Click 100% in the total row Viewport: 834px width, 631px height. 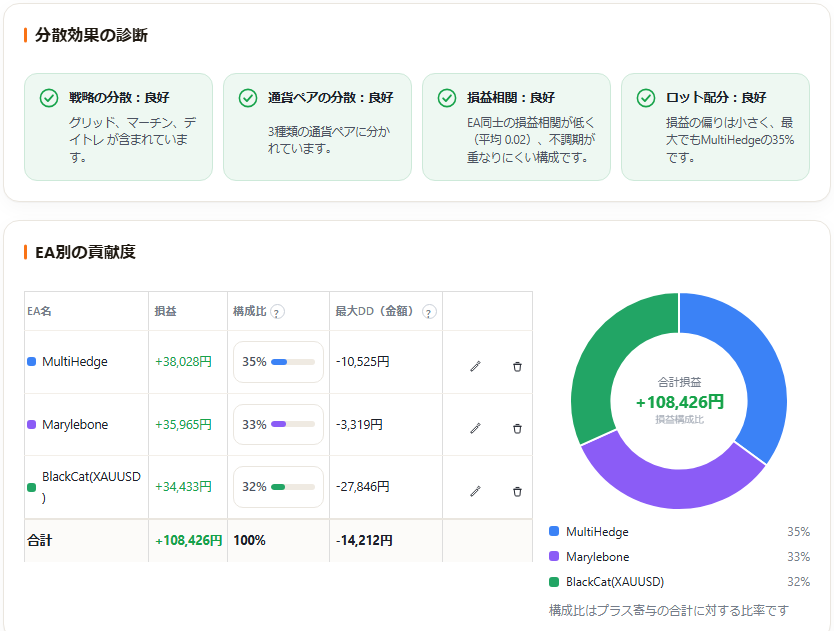[249, 541]
